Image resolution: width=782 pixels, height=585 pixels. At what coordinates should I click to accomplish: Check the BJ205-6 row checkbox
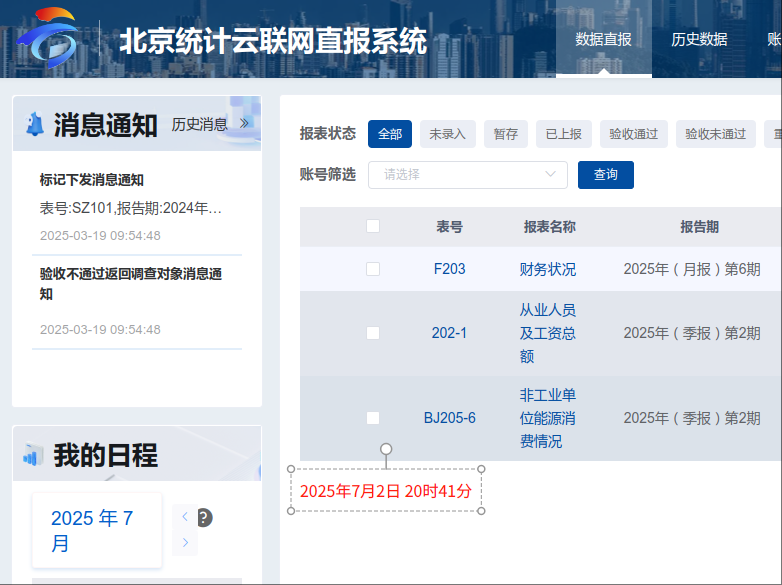(x=373, y=417)
